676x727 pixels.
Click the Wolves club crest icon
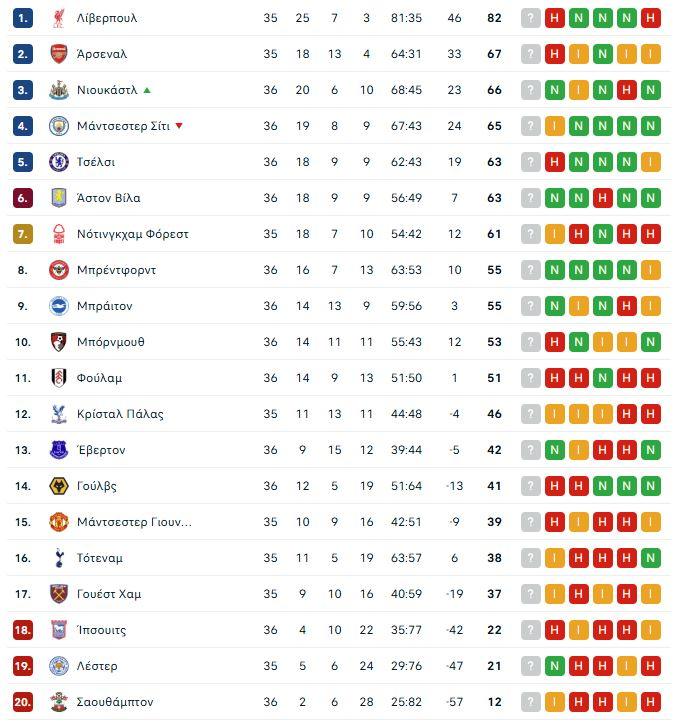[x=59, y=486]
